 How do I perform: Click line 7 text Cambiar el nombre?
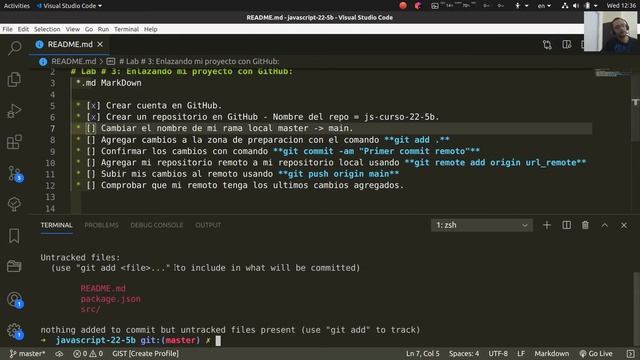[x=227, y=128]
